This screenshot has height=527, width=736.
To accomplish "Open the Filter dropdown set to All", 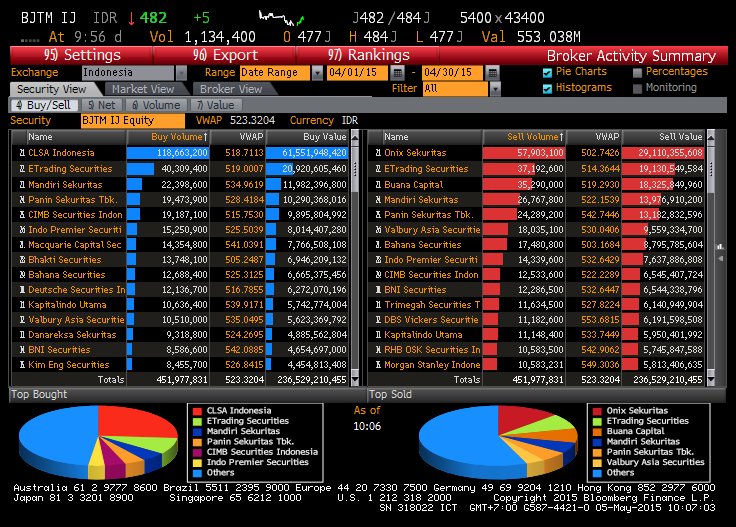I will (457, 88).
